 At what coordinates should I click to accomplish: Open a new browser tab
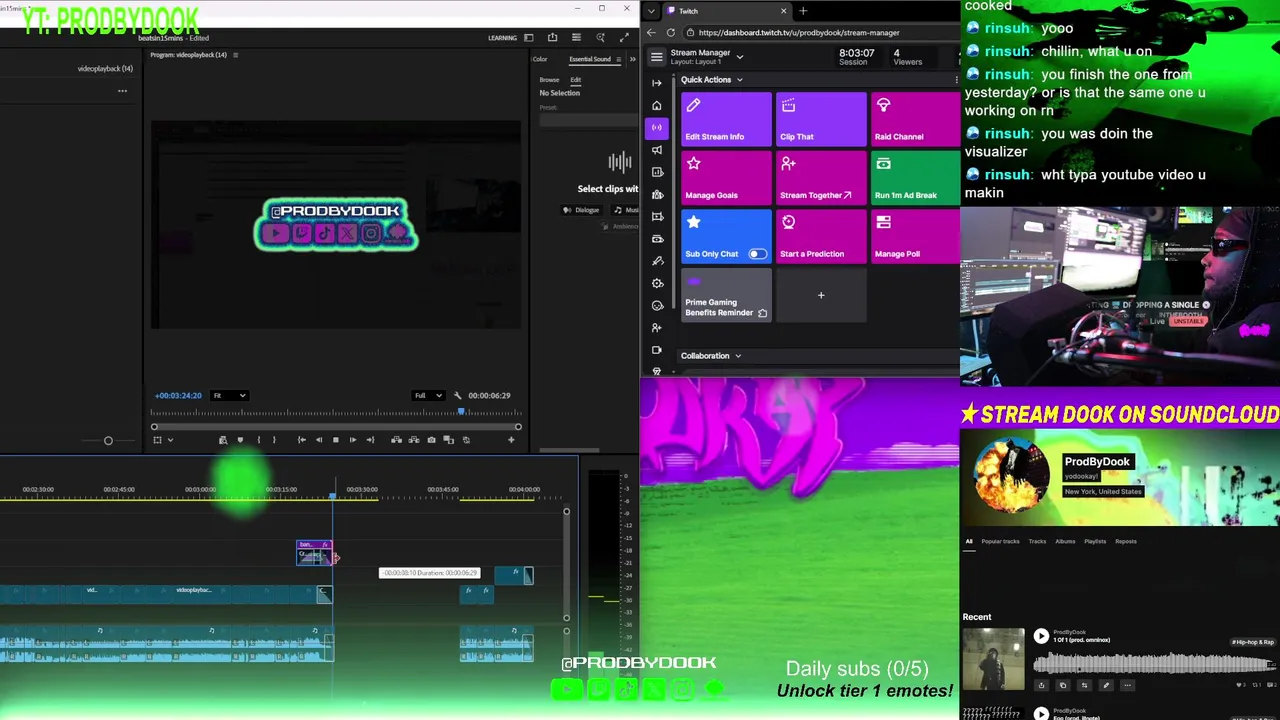(x=803, y=11)
